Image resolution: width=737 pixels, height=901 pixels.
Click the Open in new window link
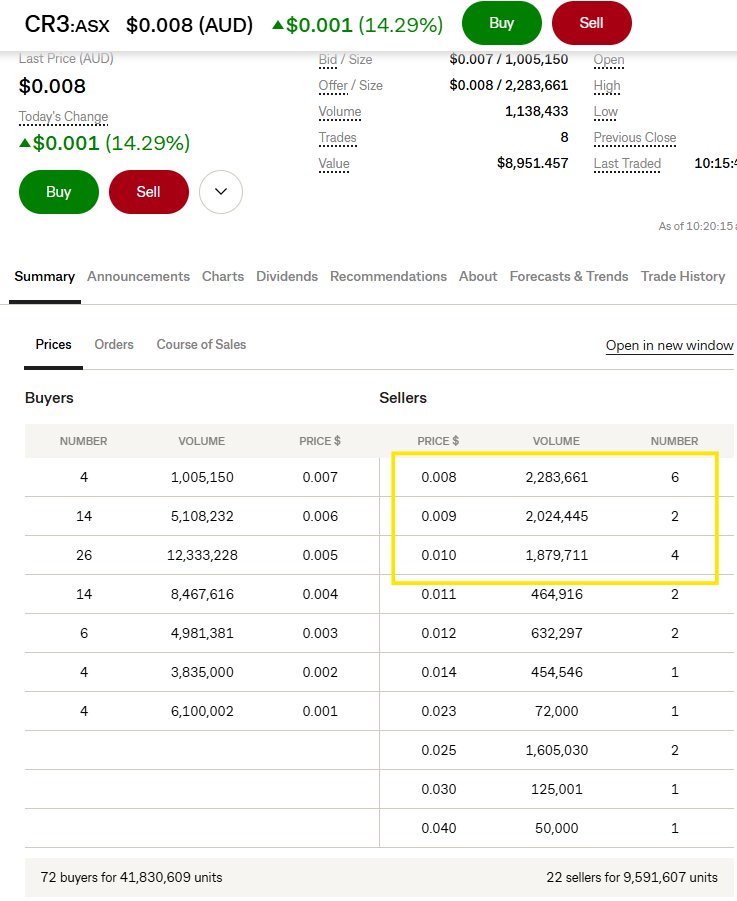[669, 345]
